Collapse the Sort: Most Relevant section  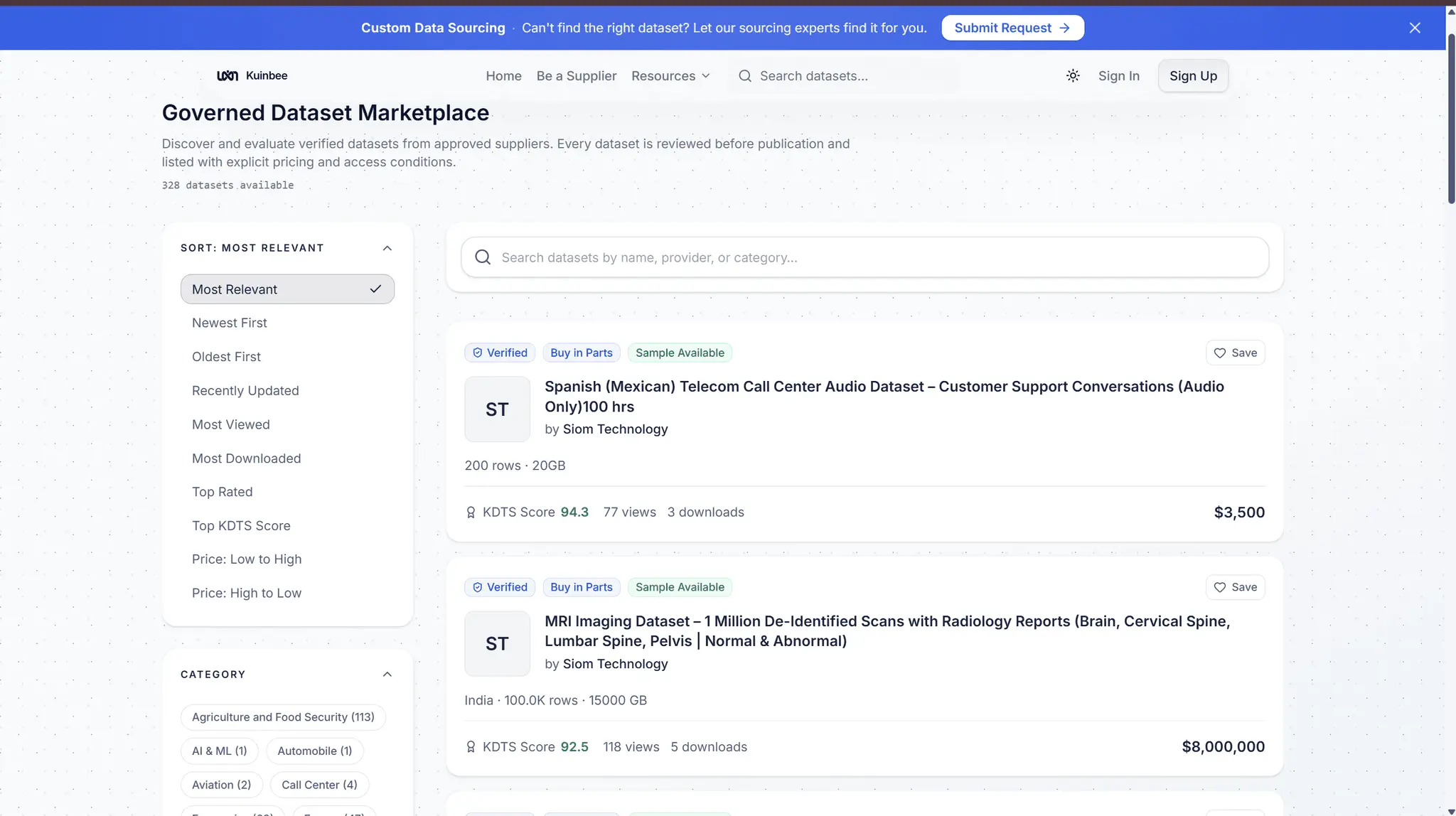(387, 248)
